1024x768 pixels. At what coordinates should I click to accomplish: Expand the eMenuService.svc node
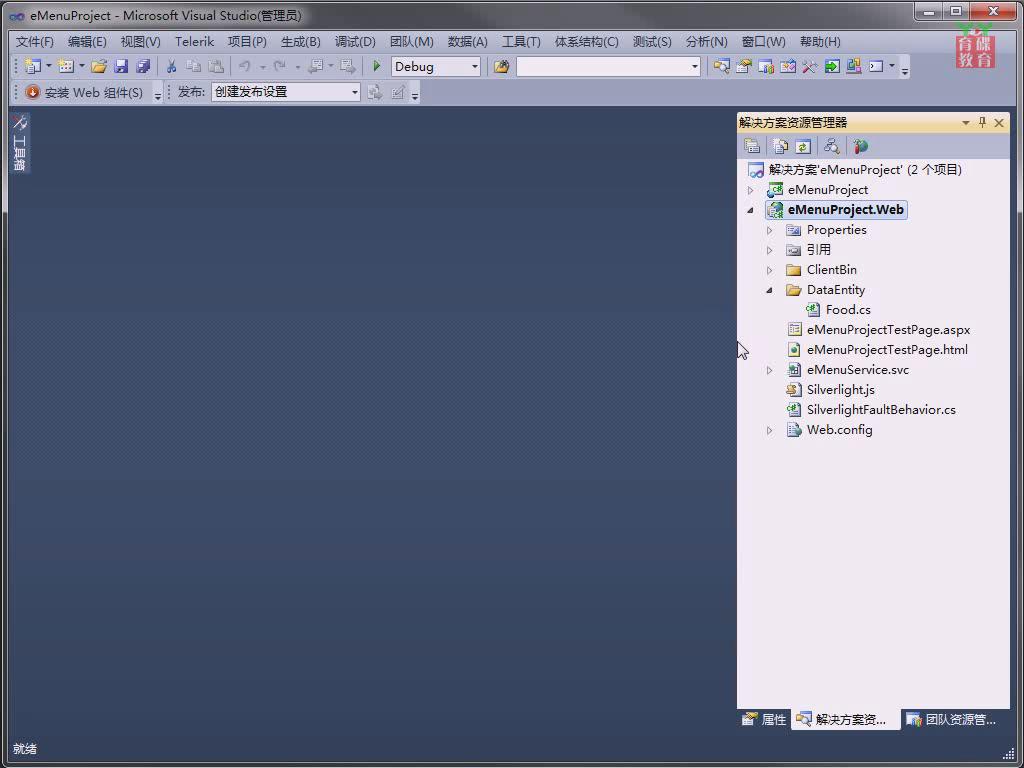[769, 370]
